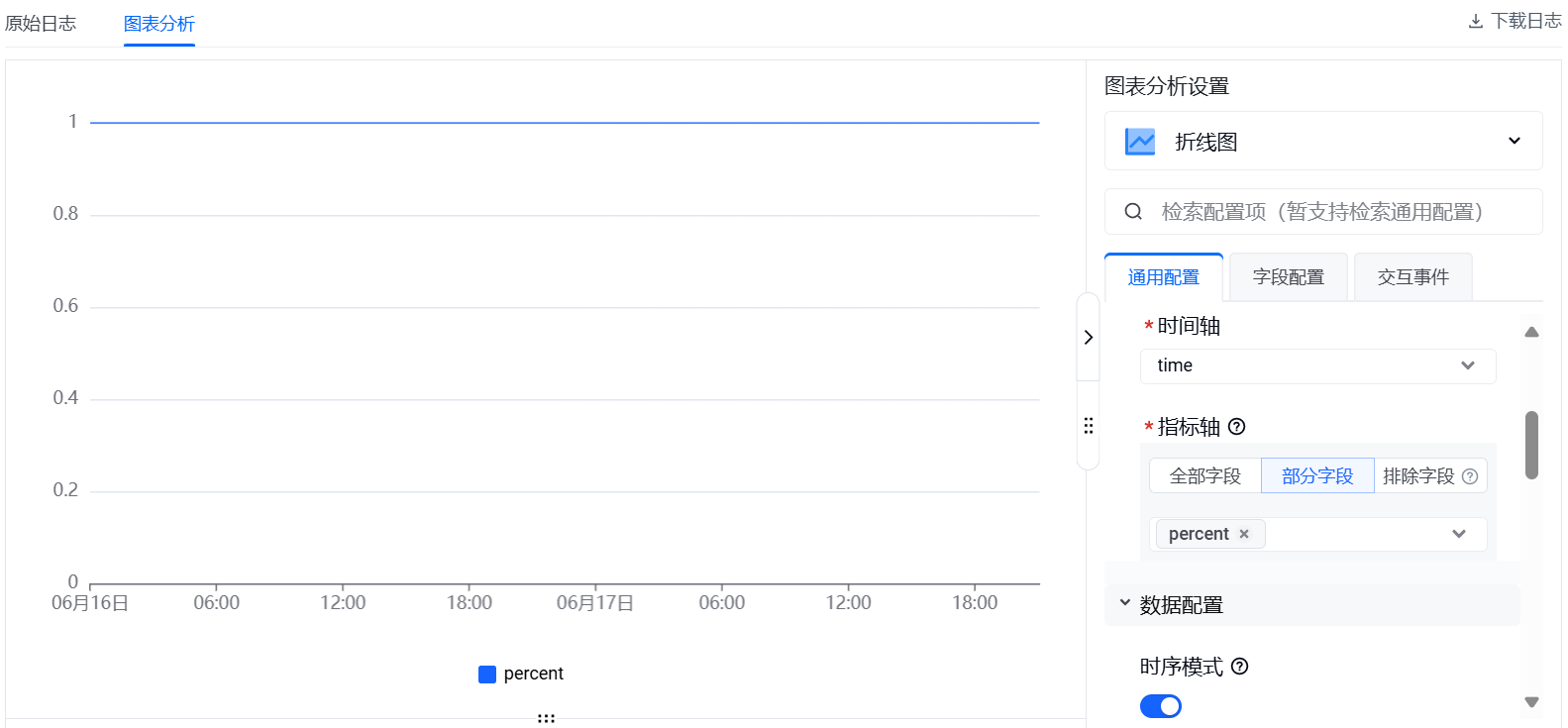The image size is (1568, 728).
Task: Click the search magnifier icon
Action: point(1133,211)
